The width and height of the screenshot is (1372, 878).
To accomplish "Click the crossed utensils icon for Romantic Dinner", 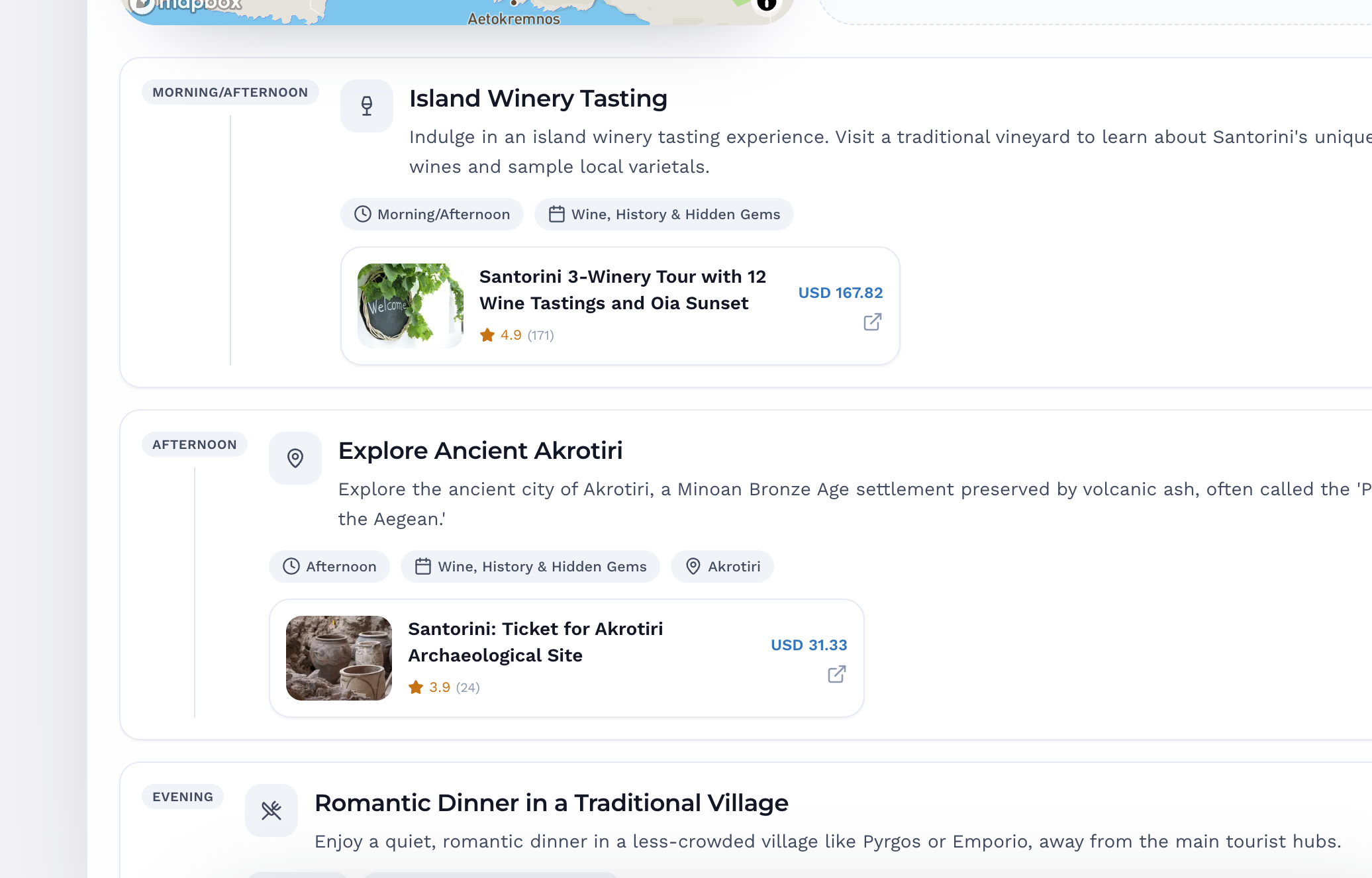I will click(271, 810).
